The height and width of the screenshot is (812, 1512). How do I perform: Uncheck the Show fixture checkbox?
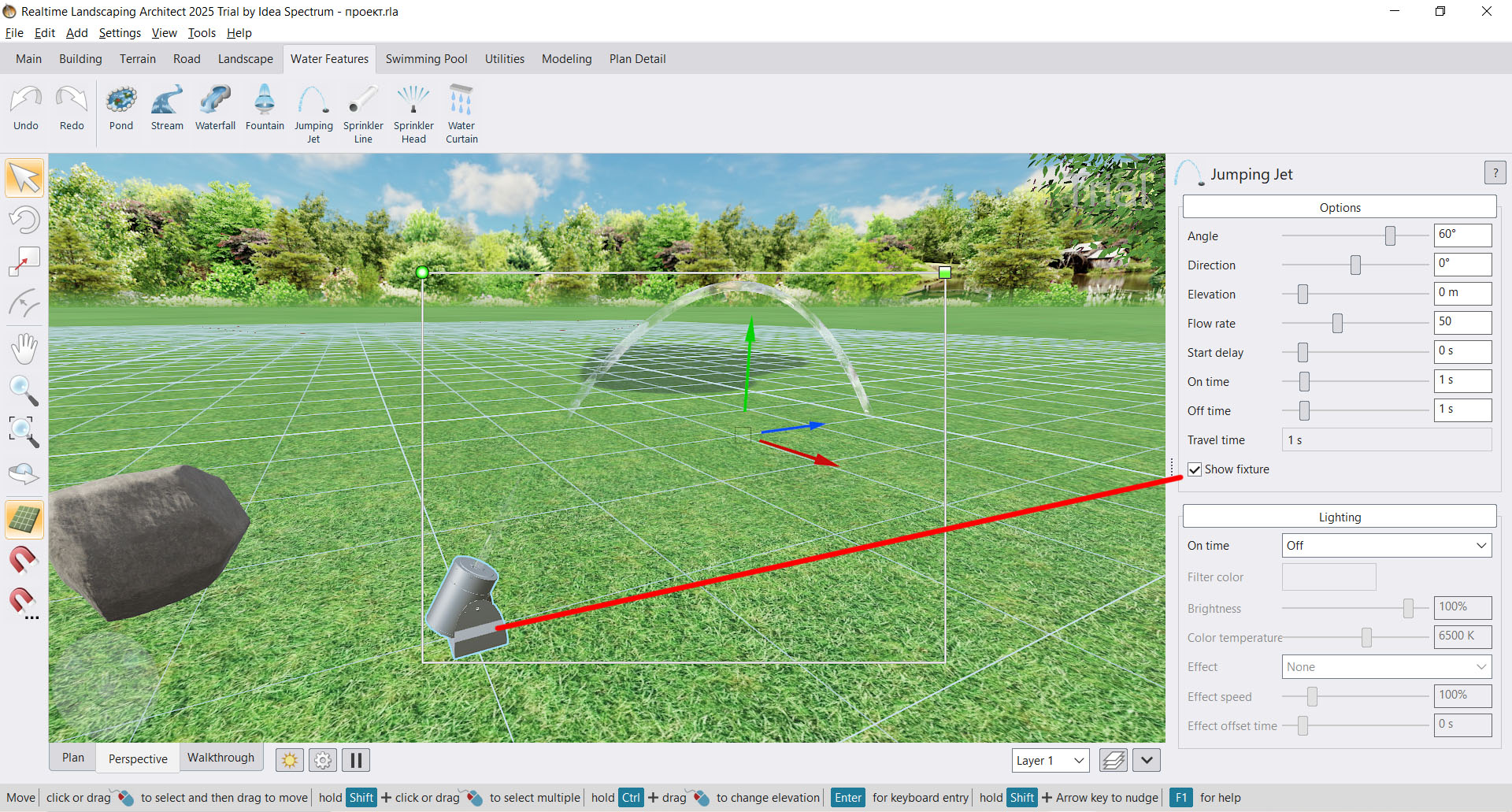(1195, 469)
